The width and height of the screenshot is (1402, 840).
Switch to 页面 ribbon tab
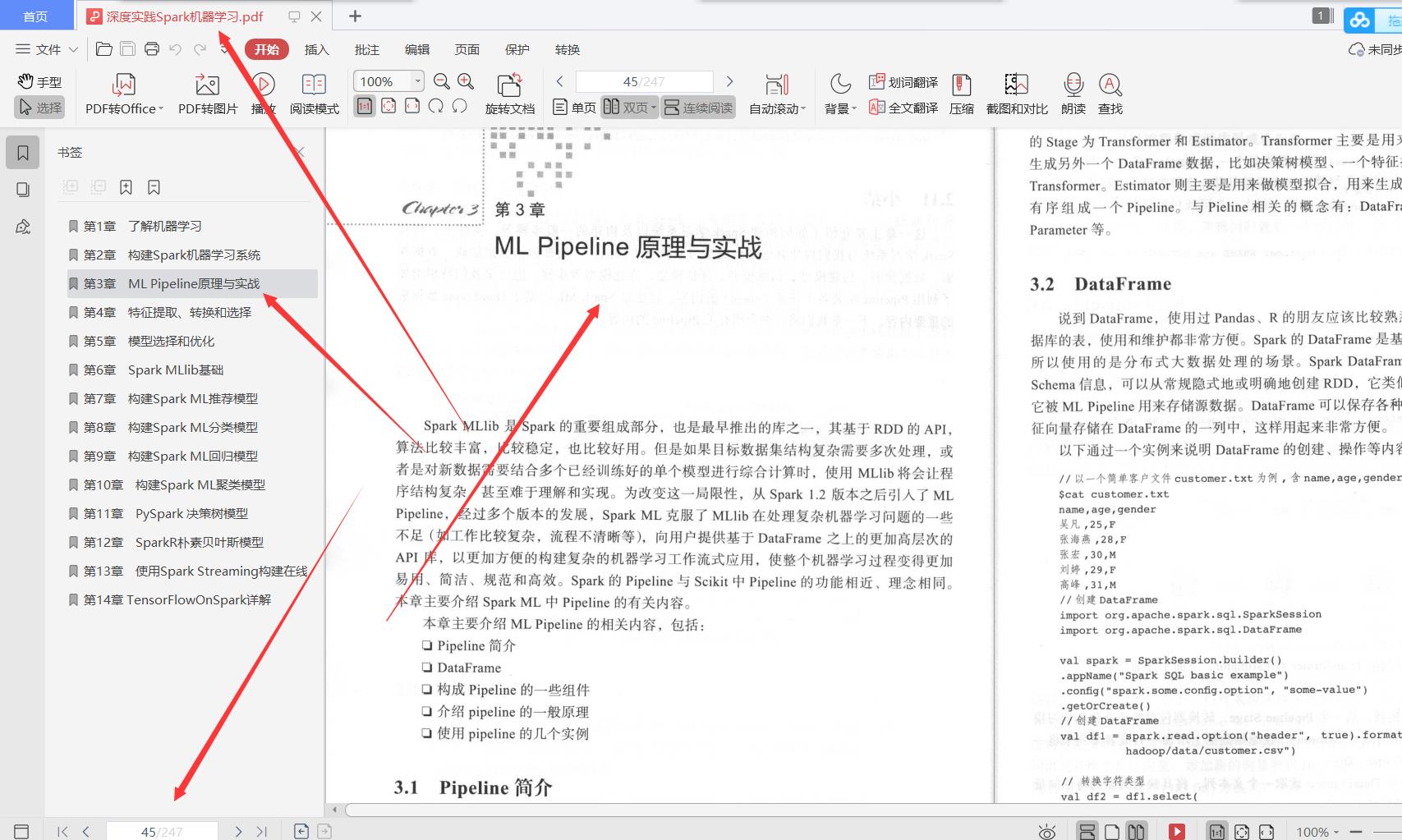467,49
